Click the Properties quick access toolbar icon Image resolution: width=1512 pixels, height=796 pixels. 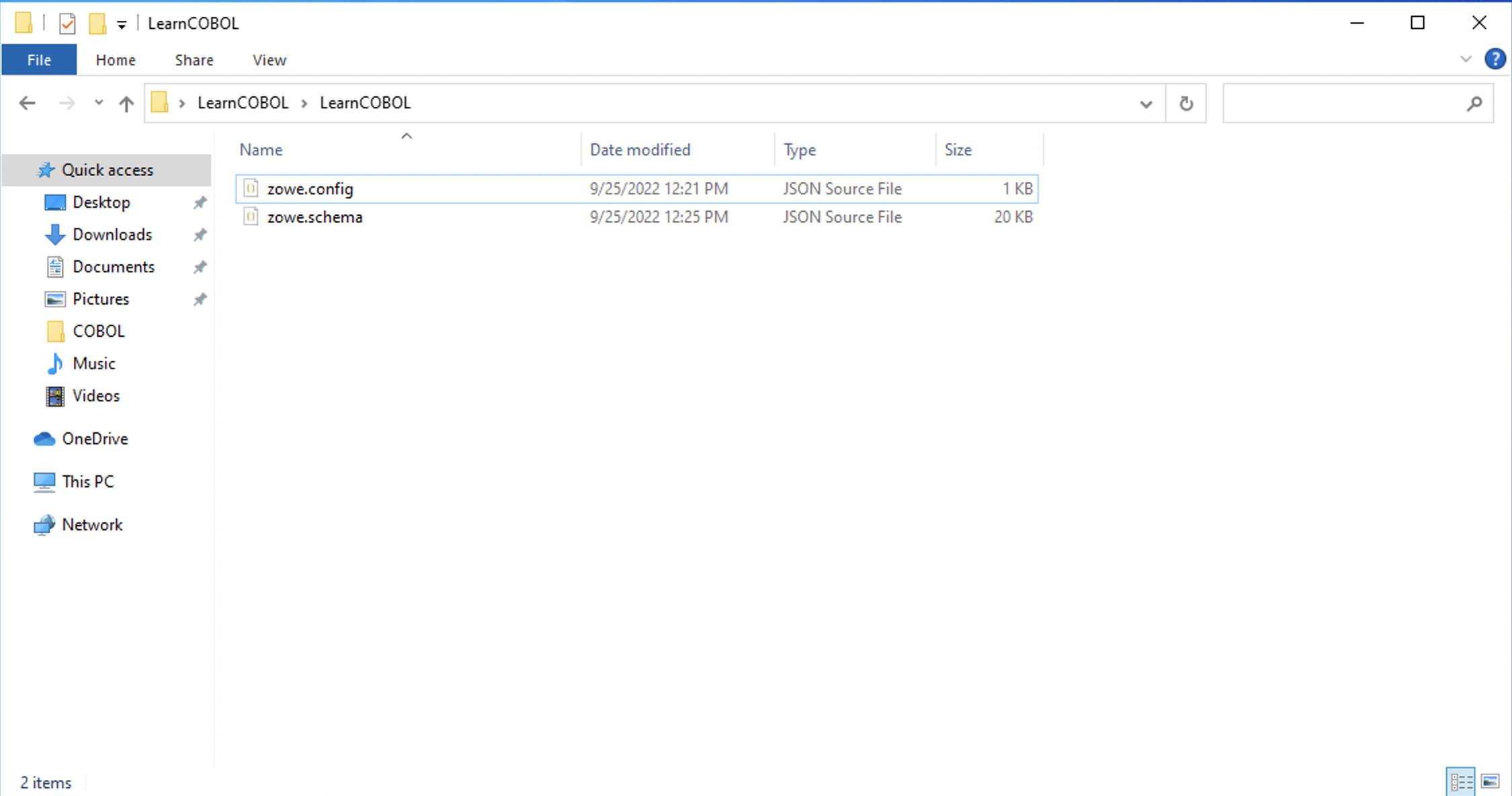point(67,24)
